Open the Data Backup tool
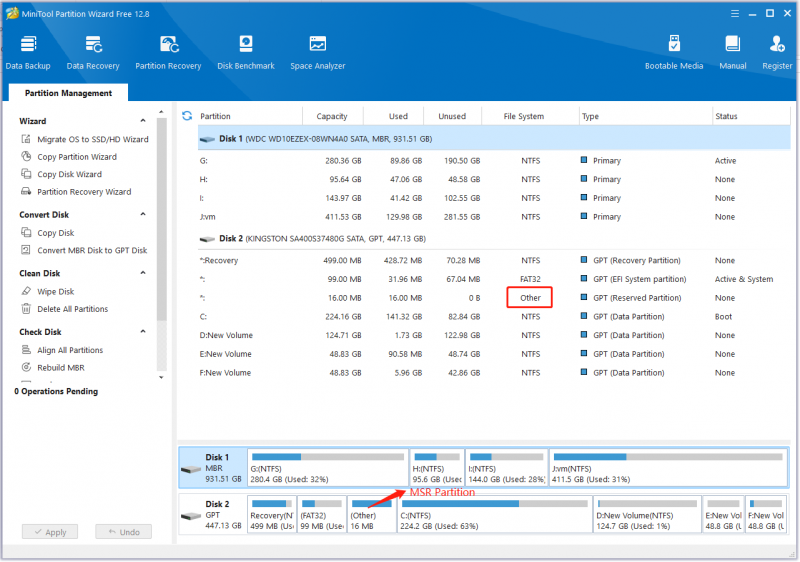Screen dimensions: 800x562 tap(28, 53)
